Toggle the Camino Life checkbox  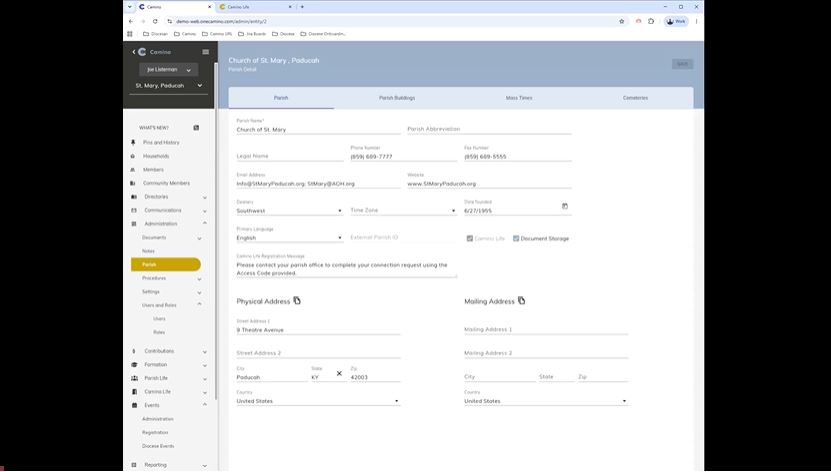[x=470, y=238]
